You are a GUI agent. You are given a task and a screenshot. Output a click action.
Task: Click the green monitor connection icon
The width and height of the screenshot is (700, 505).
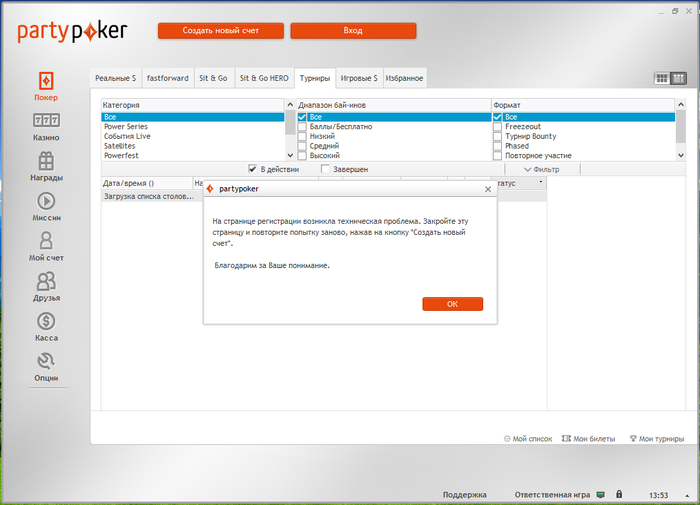tap(601, 495)
